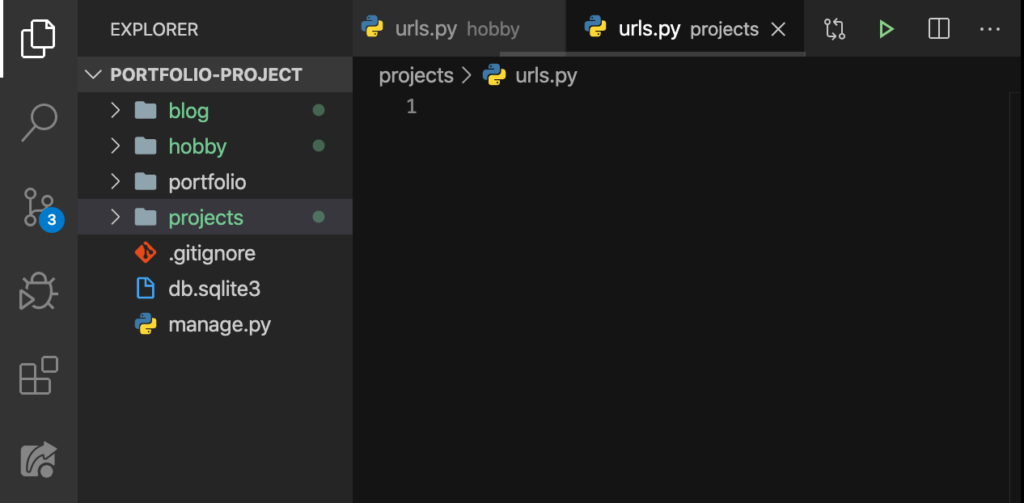The image size is (1024, 503).
Task: Open More Actions ellipsis menu
Action: click(x=990, y=29)
